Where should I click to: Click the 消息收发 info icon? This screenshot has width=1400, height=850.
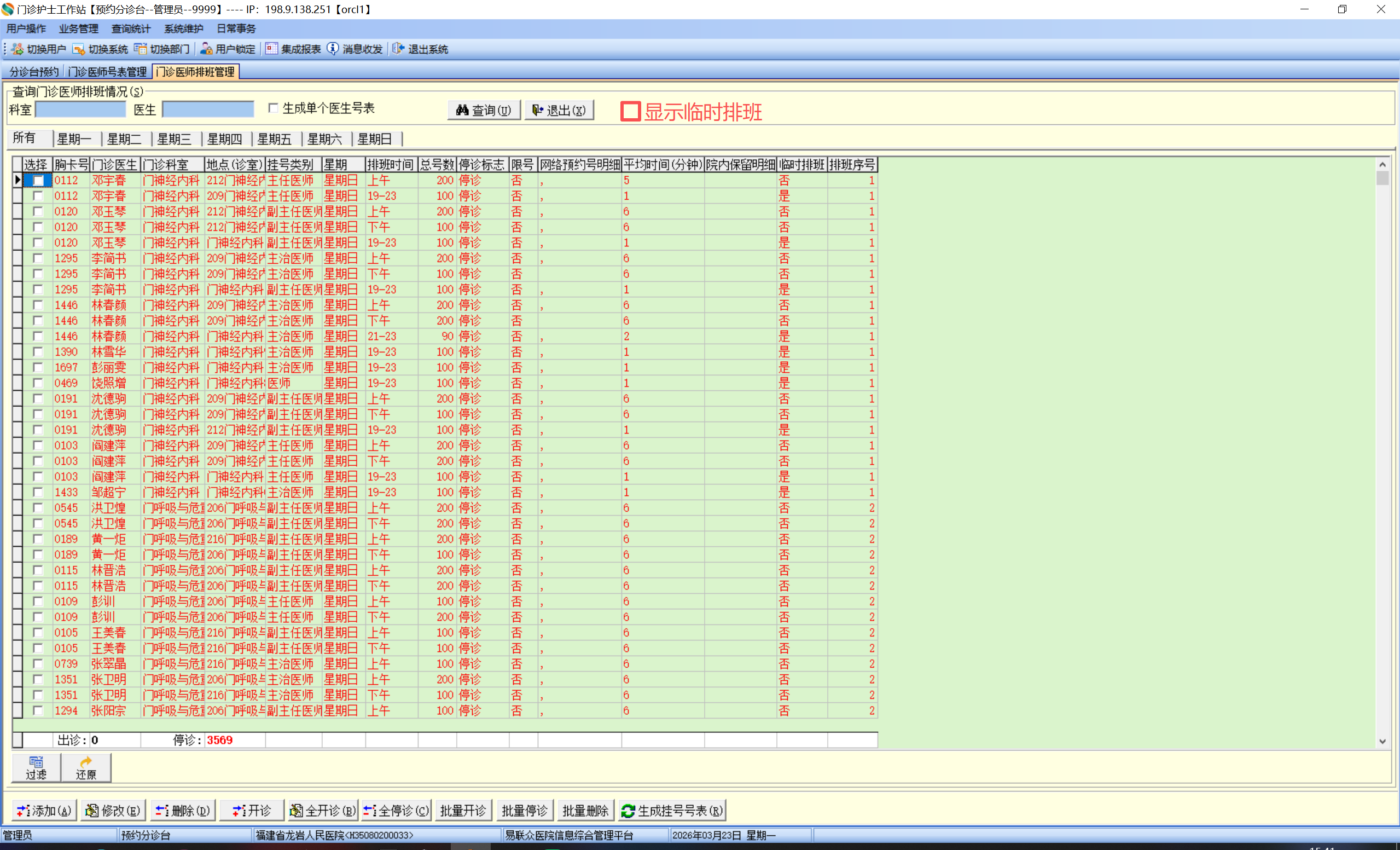point(333,49)
